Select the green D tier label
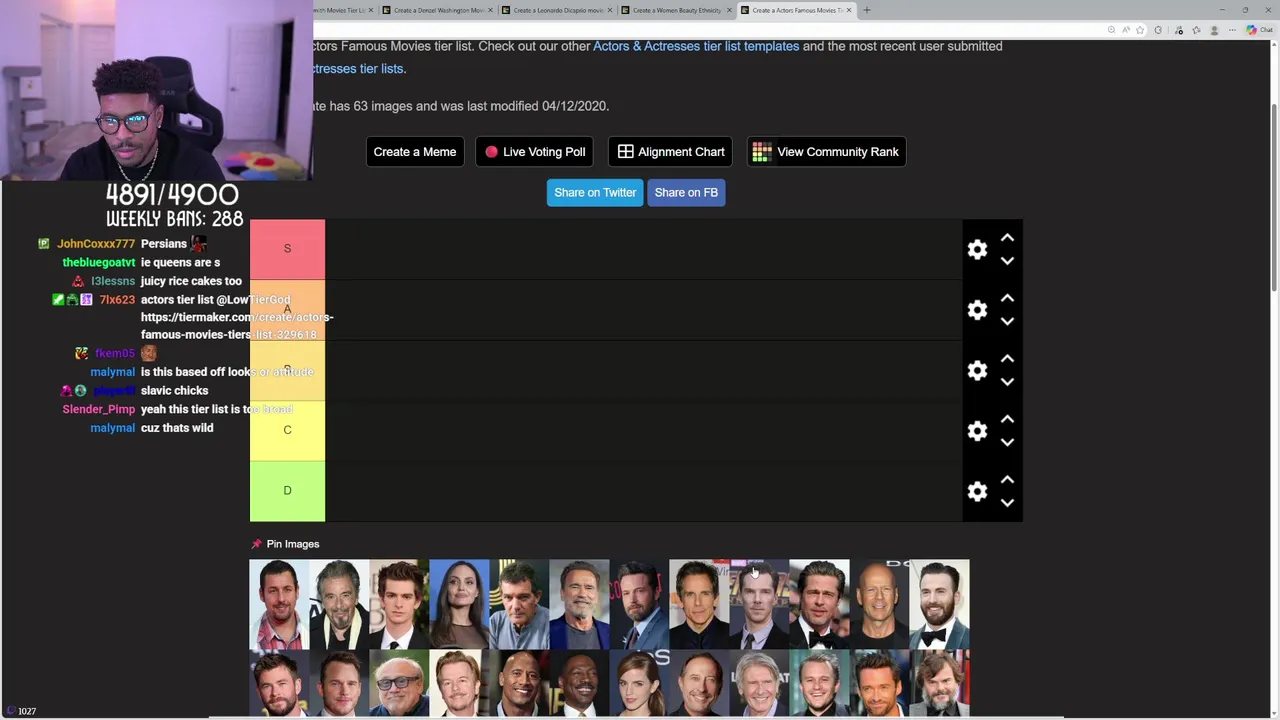 point(287,491)
